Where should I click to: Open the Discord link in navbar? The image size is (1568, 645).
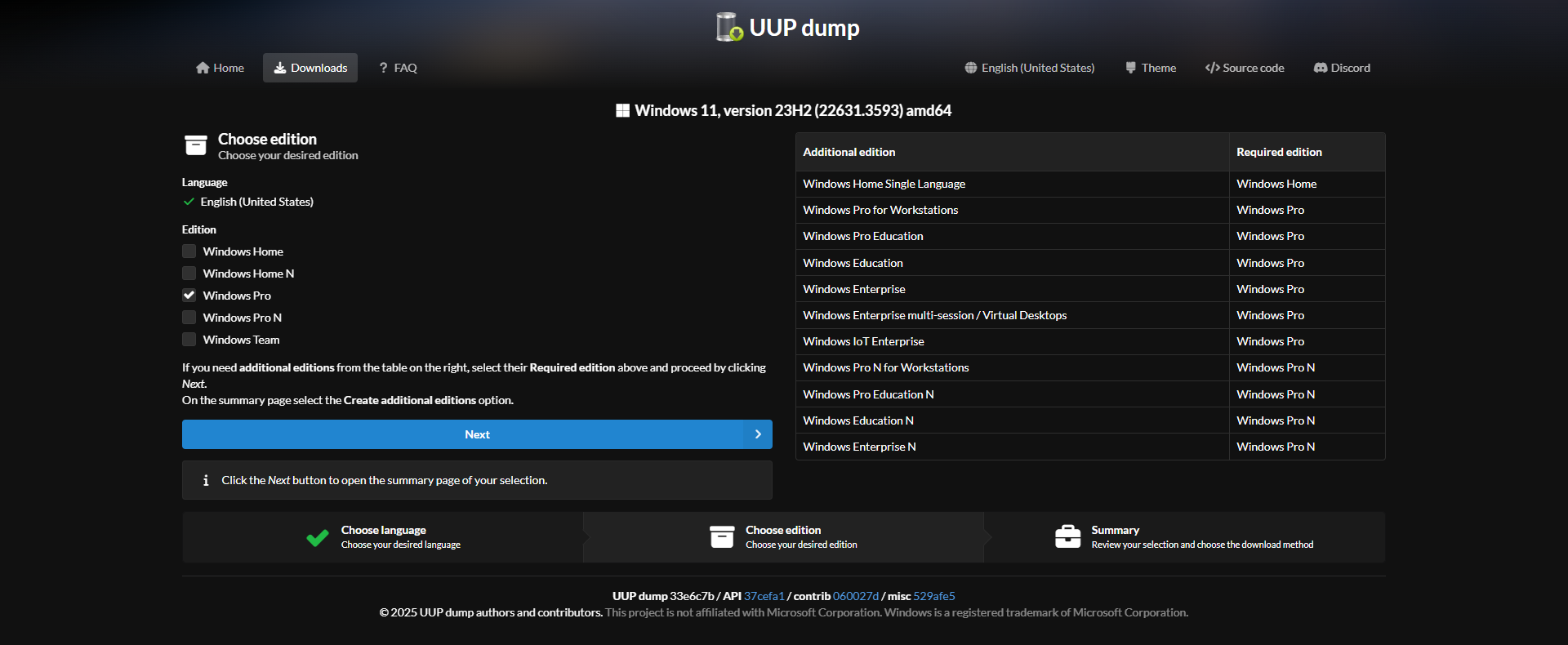(x=1342, y=68)
